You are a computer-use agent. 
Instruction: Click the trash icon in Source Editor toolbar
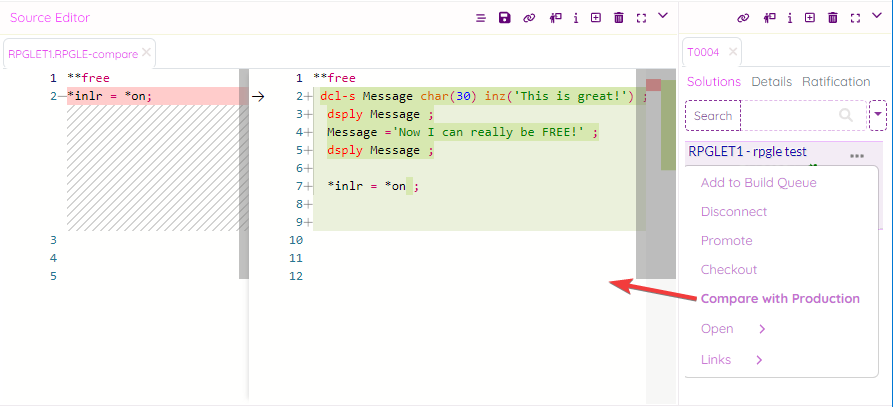pos(619,18)
